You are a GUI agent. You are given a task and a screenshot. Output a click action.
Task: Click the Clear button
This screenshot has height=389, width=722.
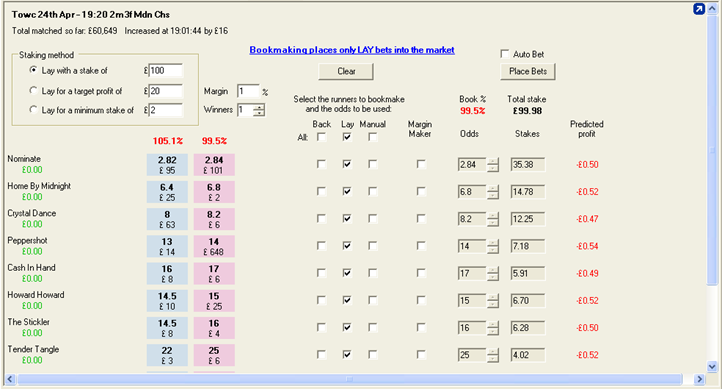346,71
